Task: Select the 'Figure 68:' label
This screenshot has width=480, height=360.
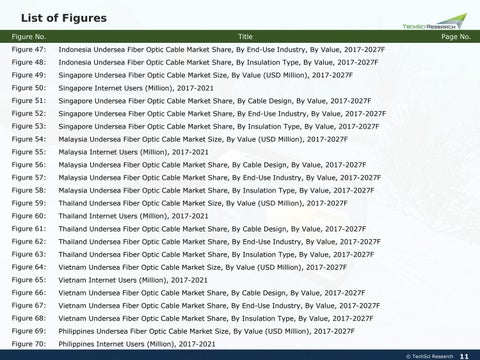Action: [29, 318]
